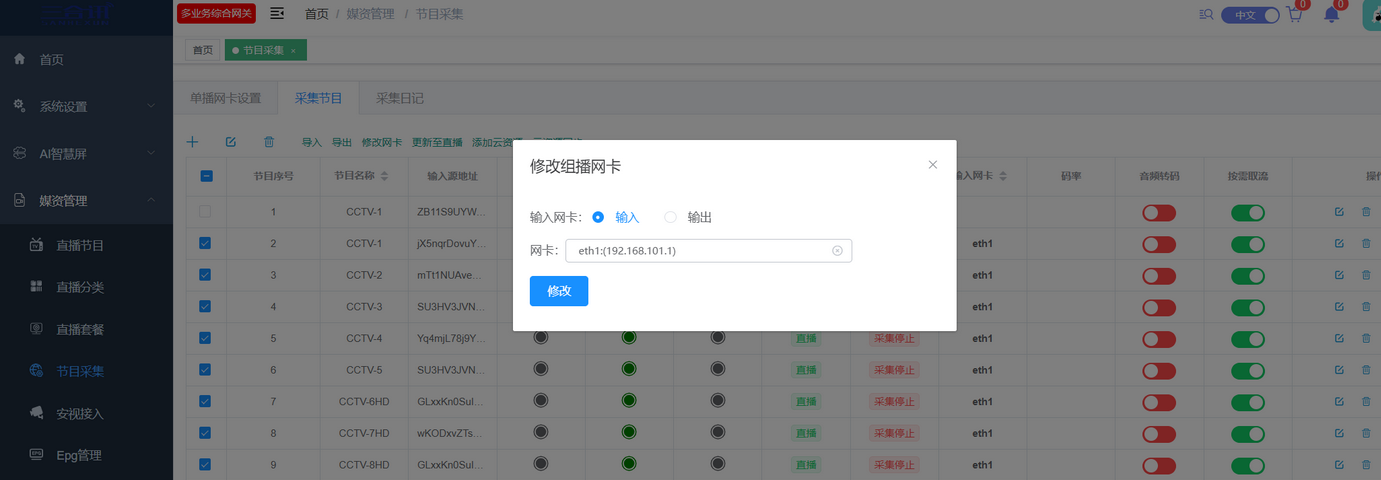Click delete icon for row 5
This screenshot has width=1381, height=480.
[1366, 339]
